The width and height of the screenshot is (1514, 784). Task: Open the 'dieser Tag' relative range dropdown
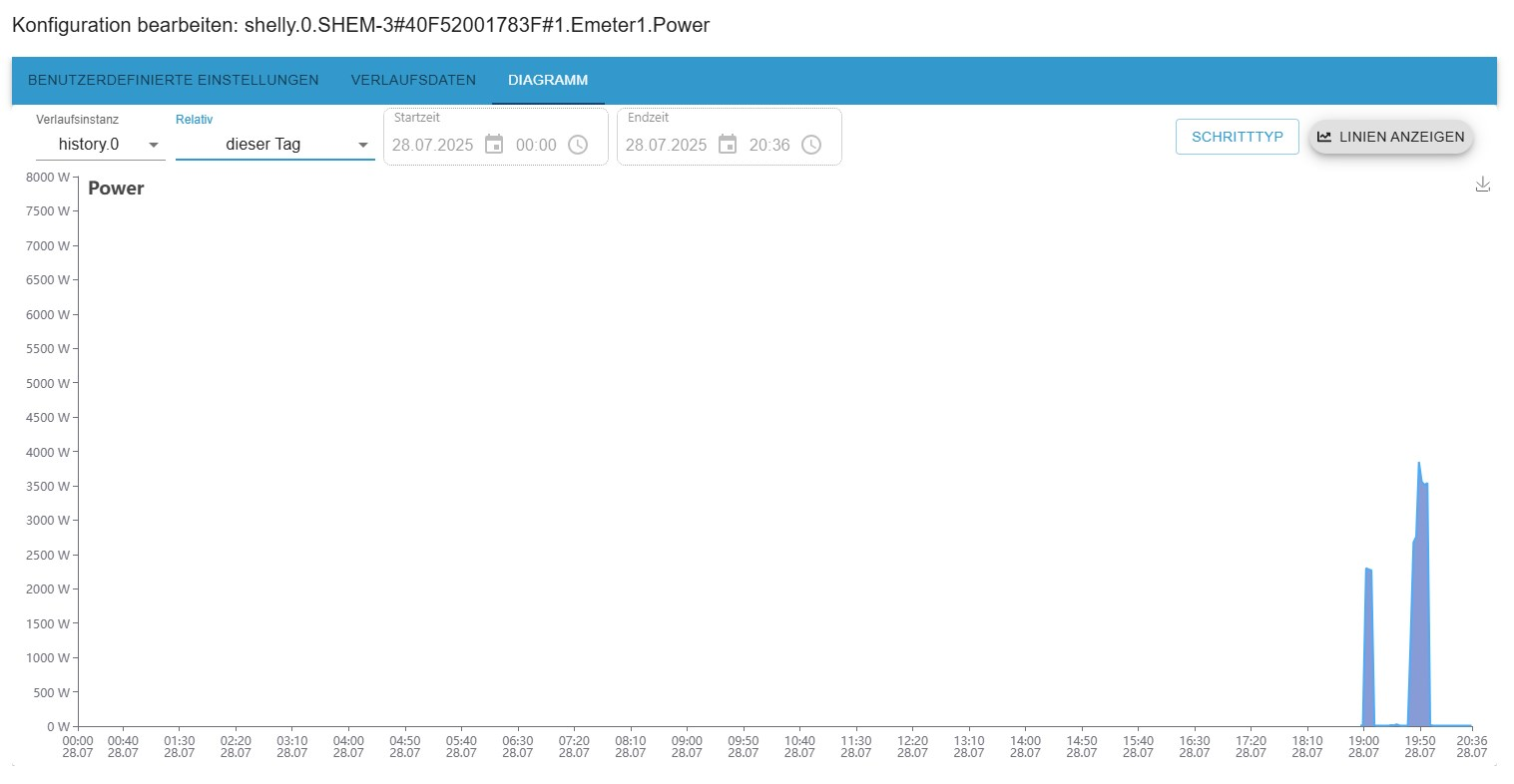(275, 145)
